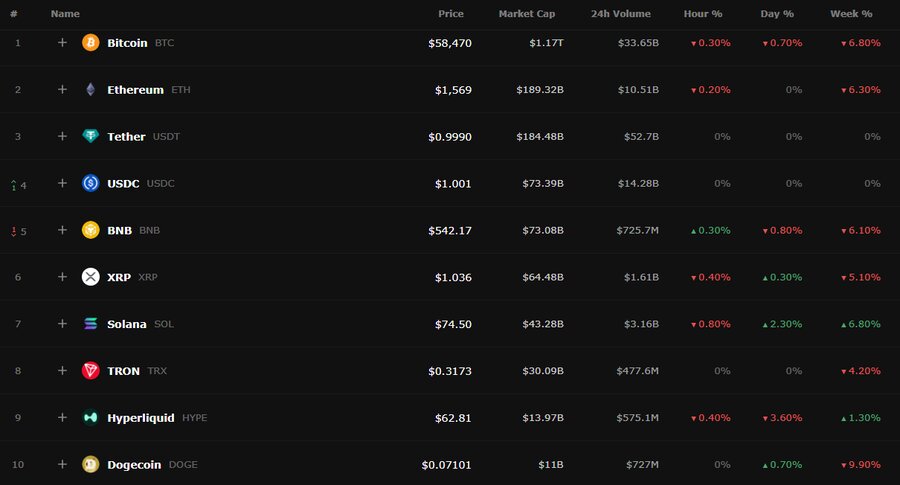Sort by the Price column header

pos(451,14)
